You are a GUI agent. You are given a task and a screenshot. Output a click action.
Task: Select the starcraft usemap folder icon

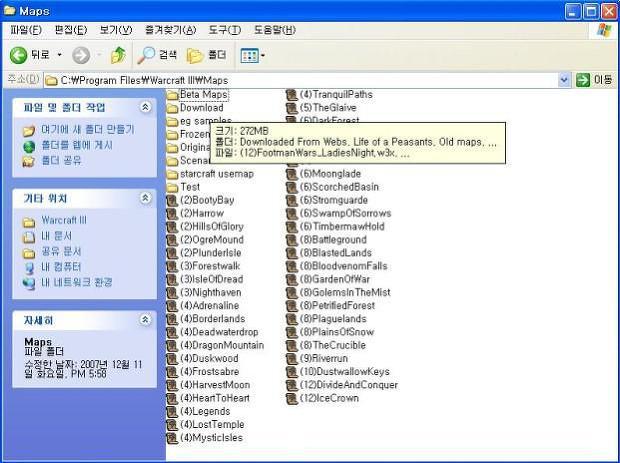(x=172, y=174)
